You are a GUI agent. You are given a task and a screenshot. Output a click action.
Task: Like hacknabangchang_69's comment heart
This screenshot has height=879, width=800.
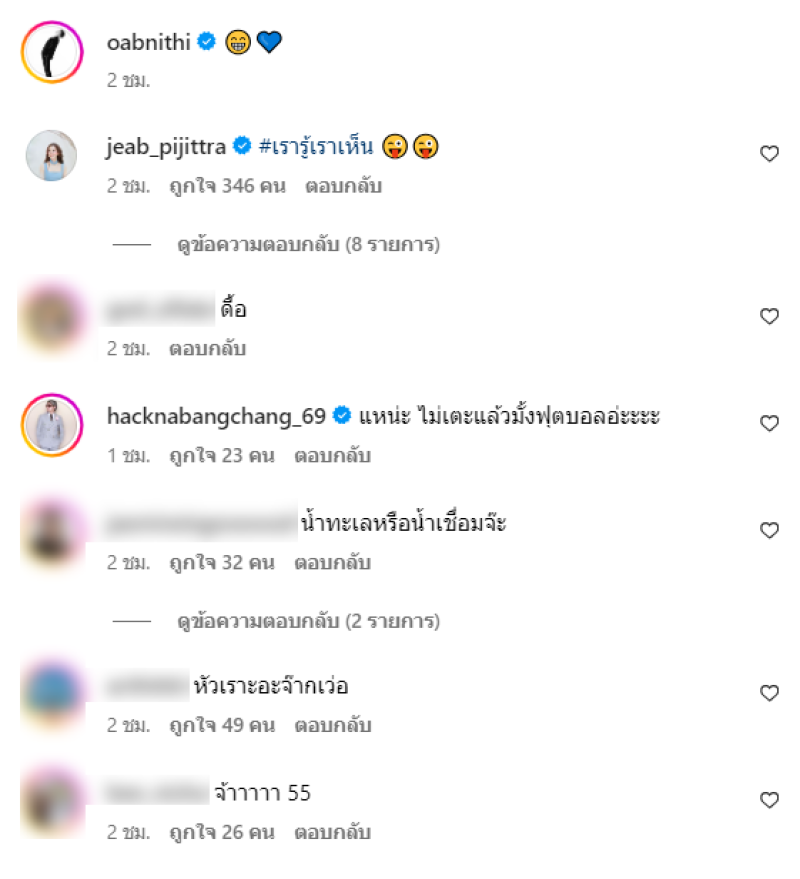[769, 423]
